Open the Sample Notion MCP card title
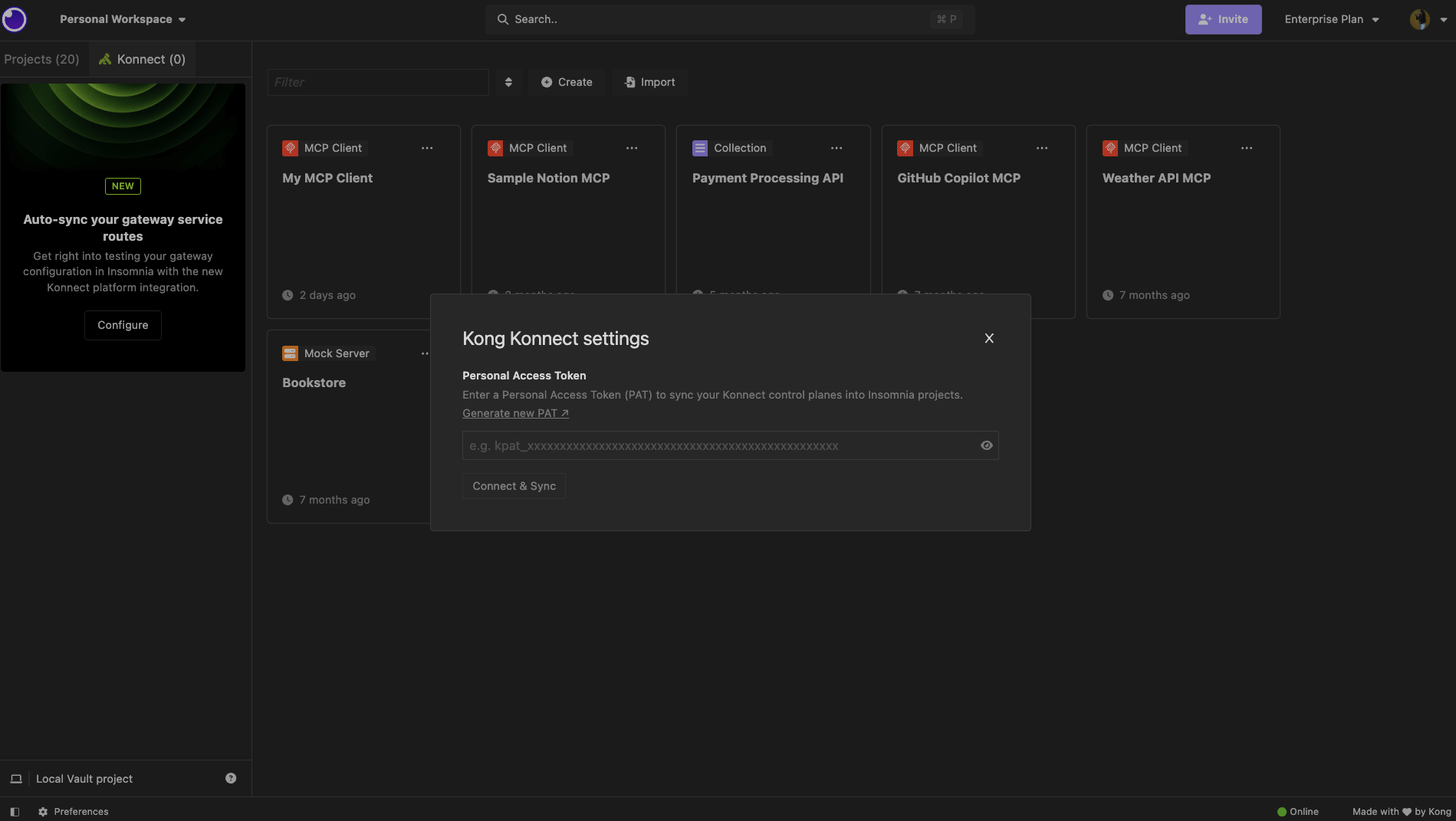1456x821 pixels. tap(548, 178)
